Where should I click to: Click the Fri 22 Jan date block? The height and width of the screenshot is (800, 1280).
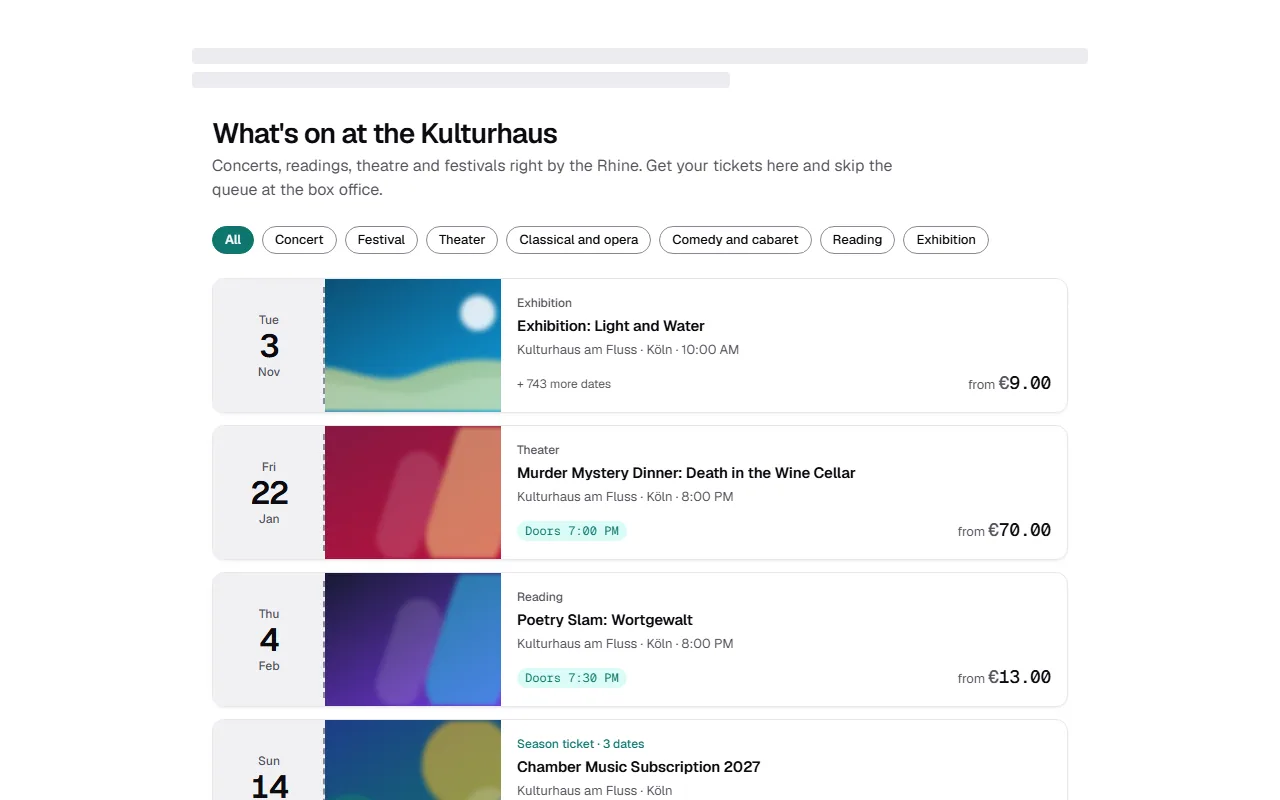(269, 492)
